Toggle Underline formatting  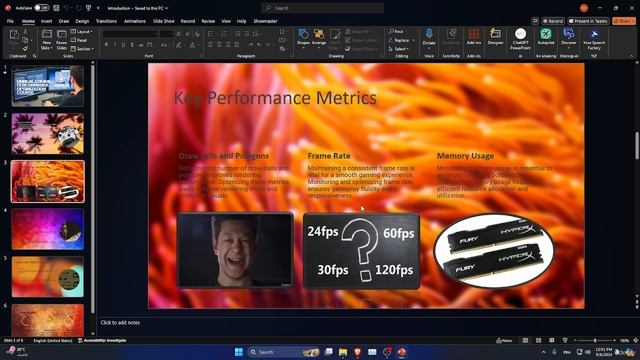(123, 44)
